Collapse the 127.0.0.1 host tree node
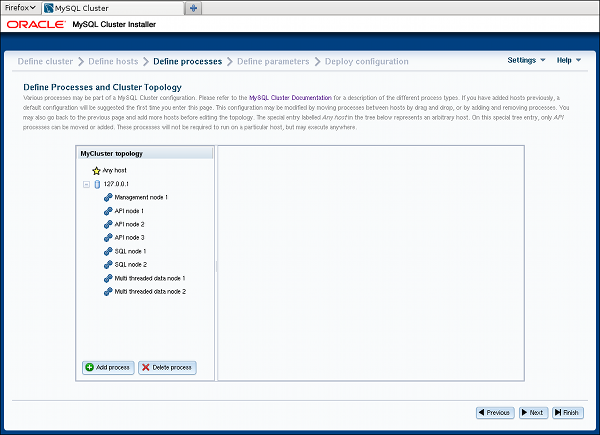This screenshot has height=435, width=600. 86,184
